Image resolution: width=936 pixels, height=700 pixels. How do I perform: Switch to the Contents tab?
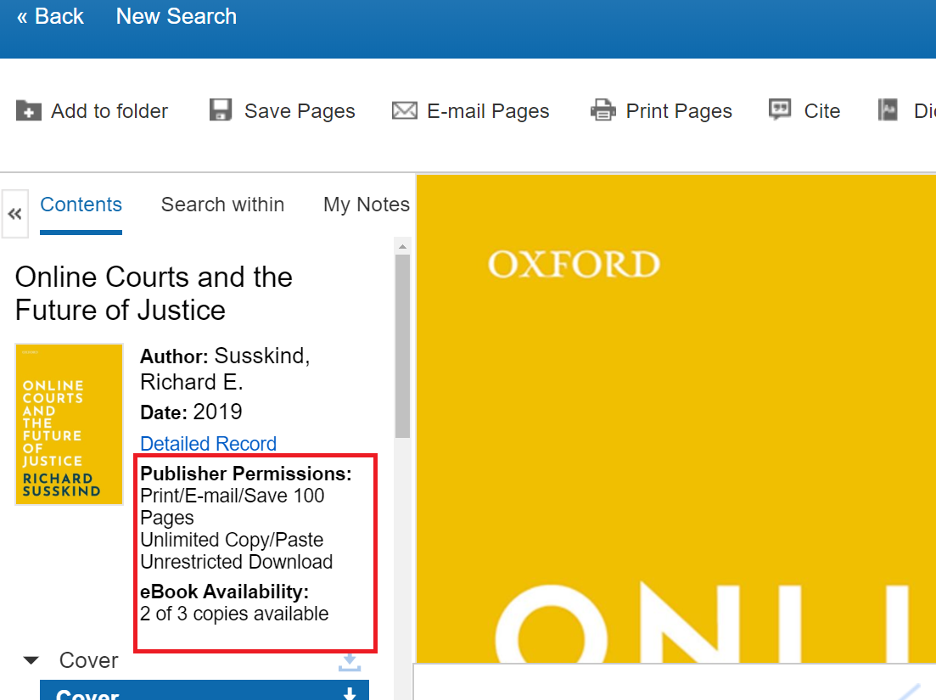coord(81,205)
